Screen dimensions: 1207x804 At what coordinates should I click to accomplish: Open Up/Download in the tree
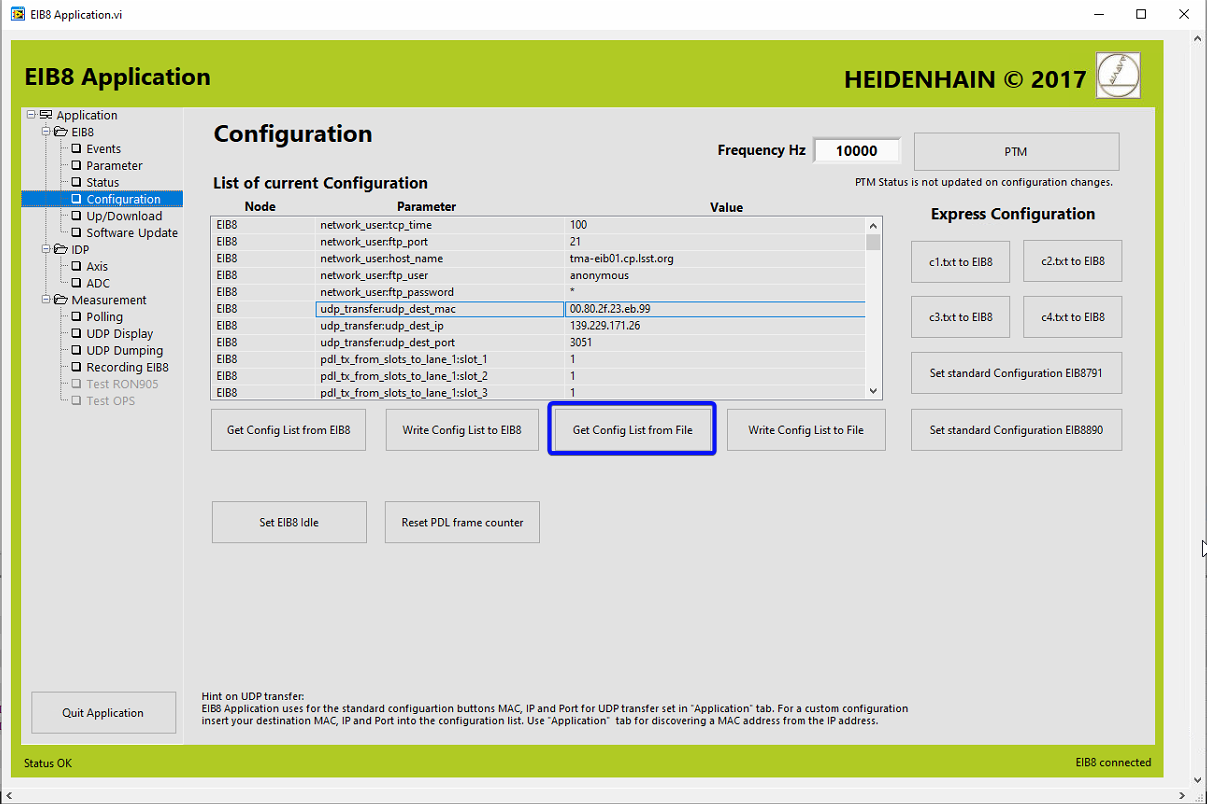124,216
